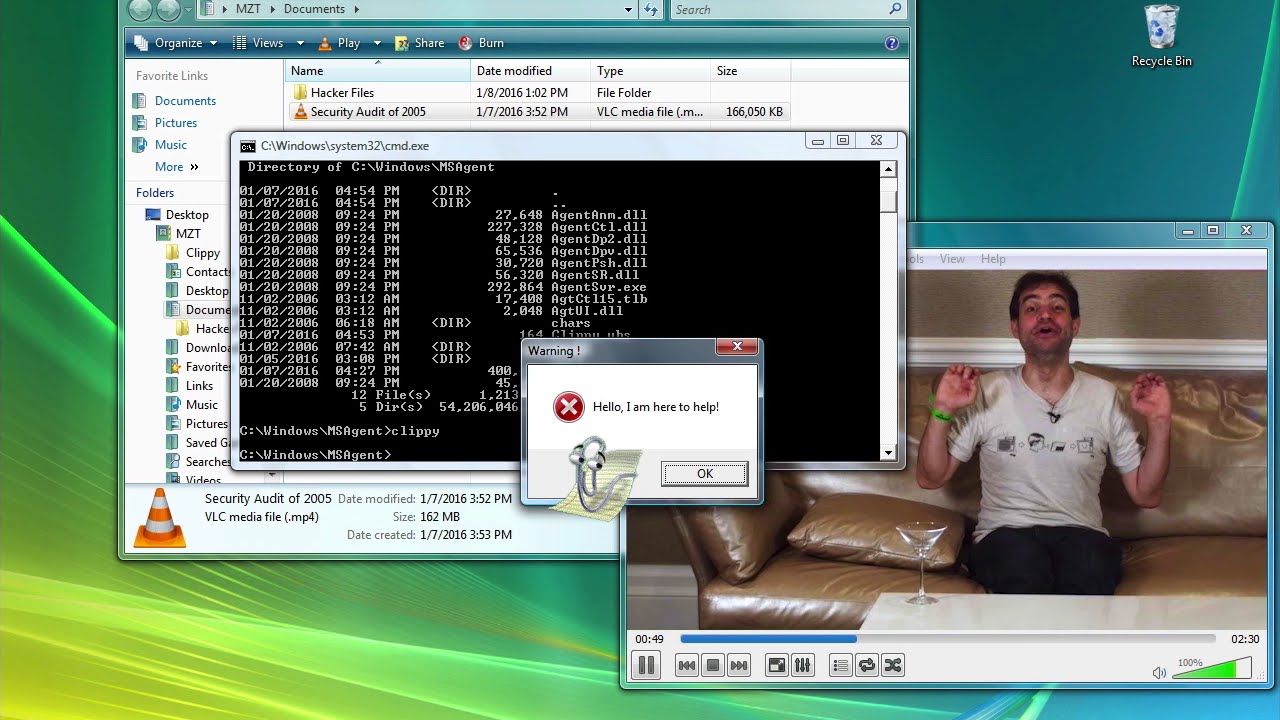
Task: Open VLC extended settings equalizer button
Action: coord(802,665)
